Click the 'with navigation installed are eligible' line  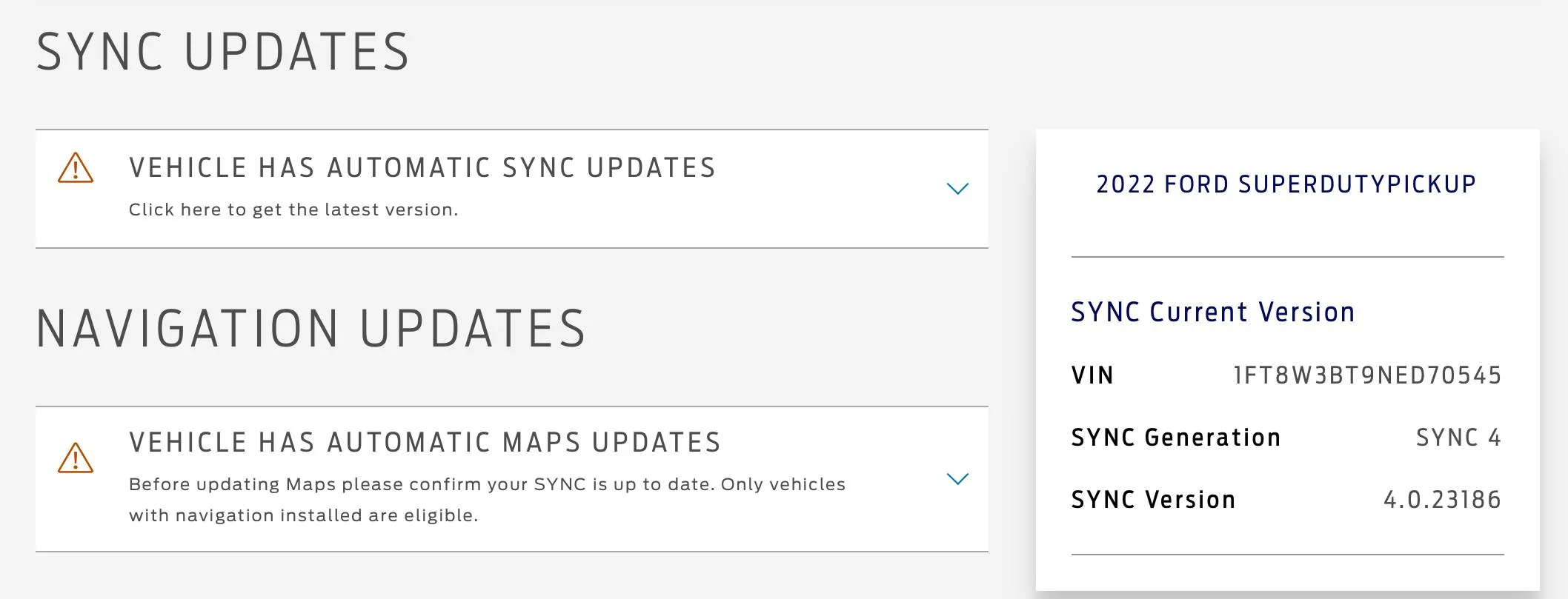coord(303,515)
